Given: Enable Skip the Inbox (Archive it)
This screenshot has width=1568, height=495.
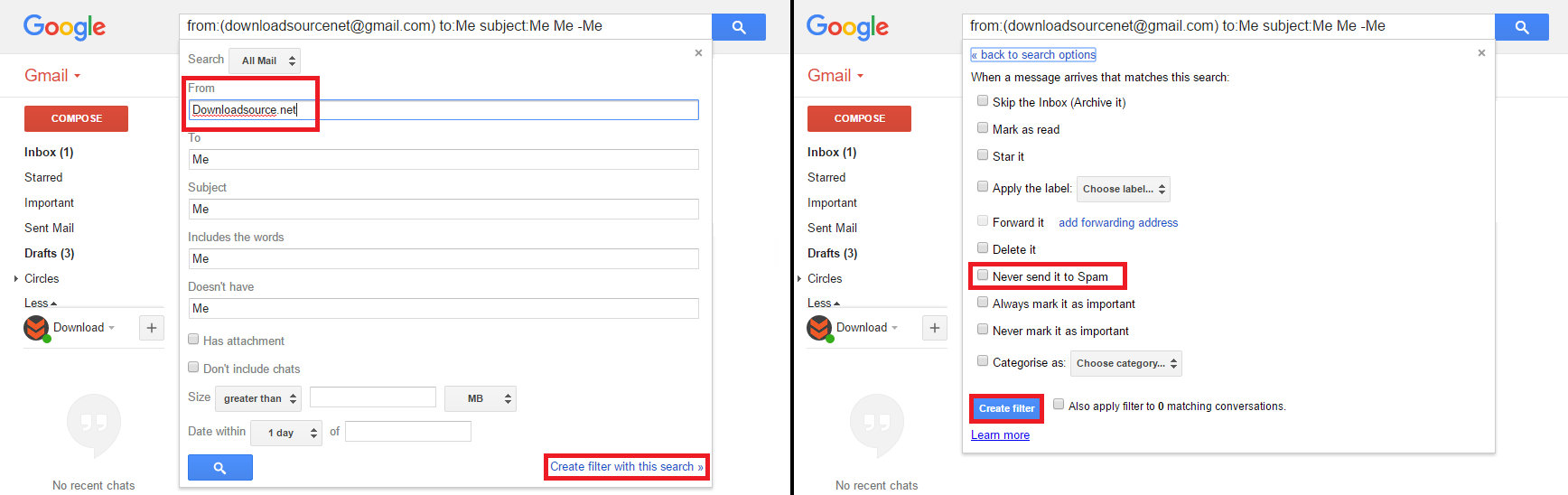Looking at the screenshot, I should point(983,101).
